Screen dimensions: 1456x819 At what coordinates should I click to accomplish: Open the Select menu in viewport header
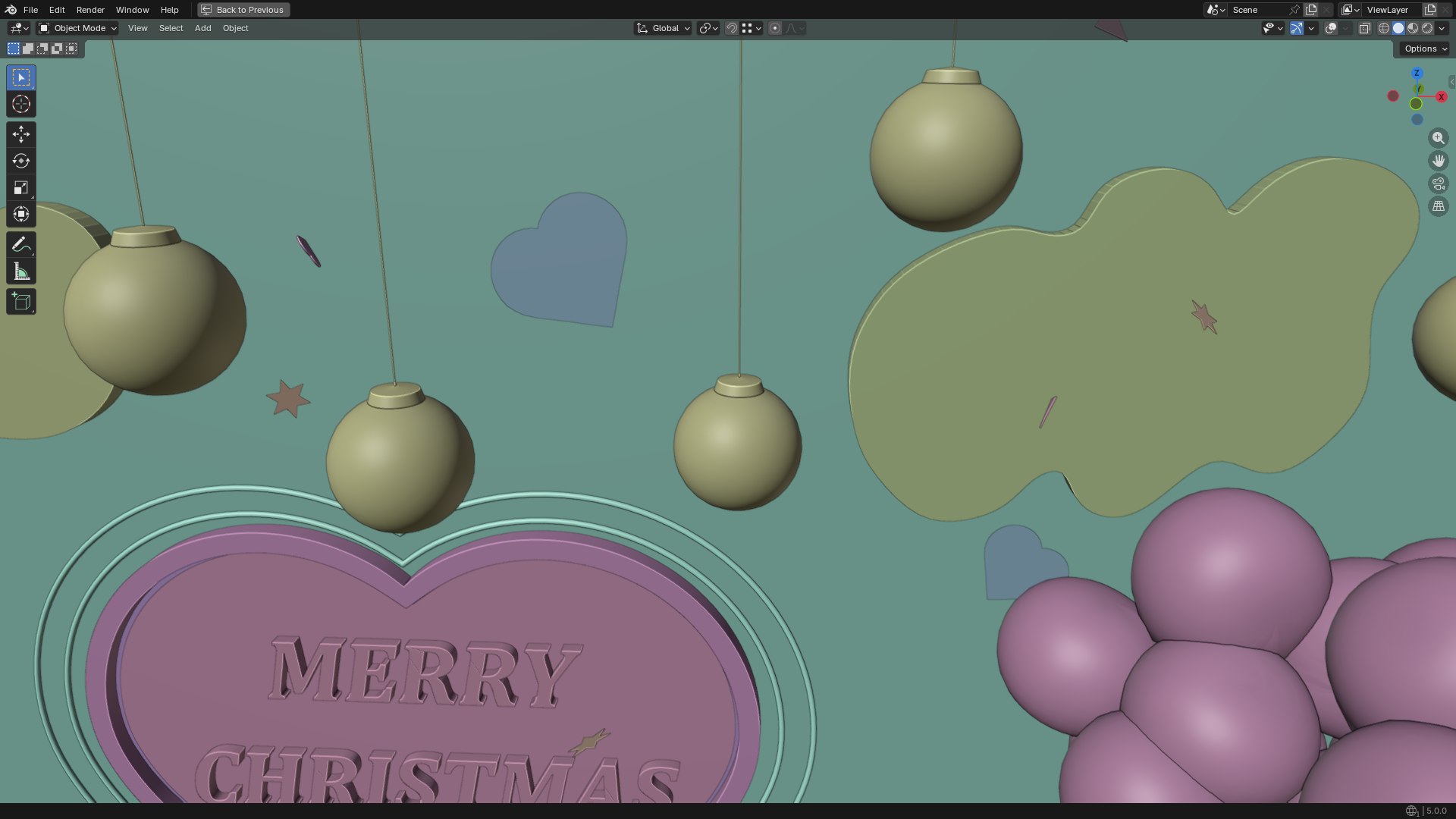171,28
